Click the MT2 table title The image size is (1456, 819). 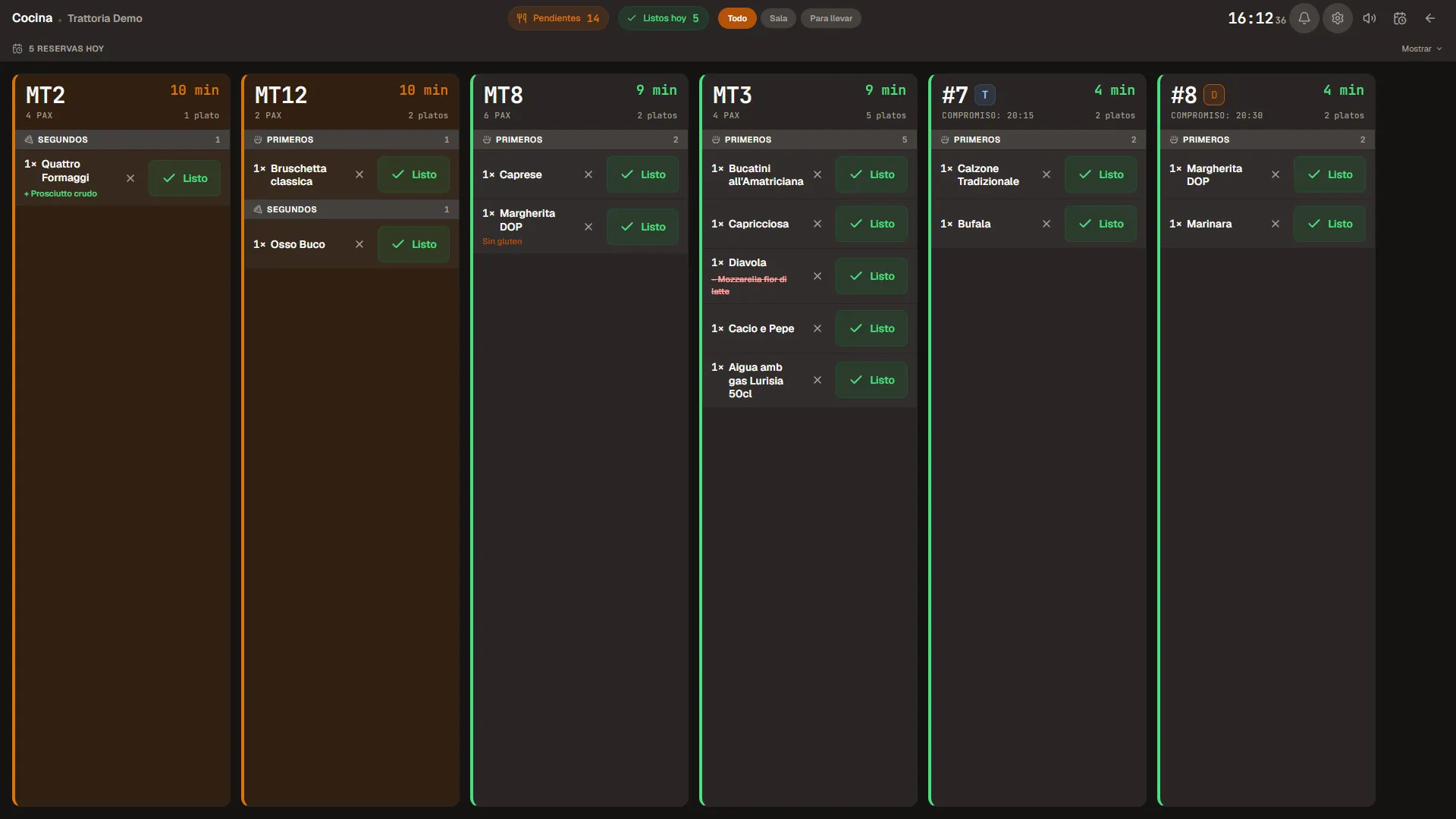coord(45,96)
